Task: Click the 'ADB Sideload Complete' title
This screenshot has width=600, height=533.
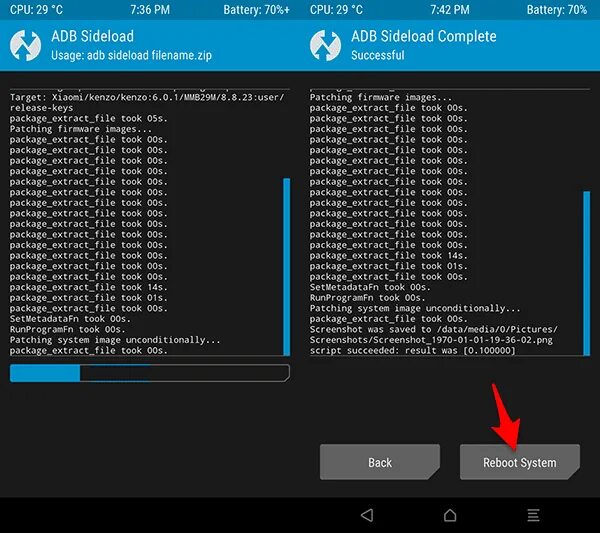Action: point(424,36)
